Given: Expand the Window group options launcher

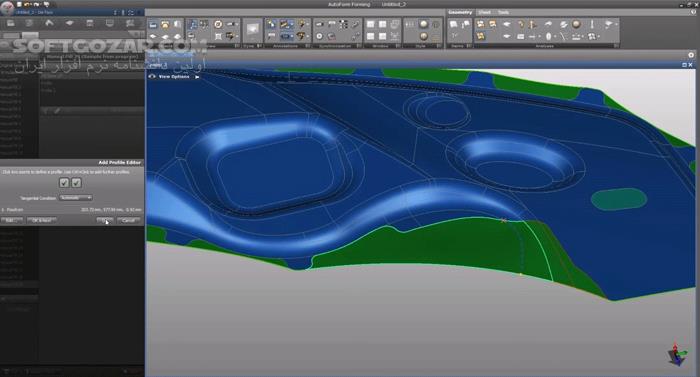Looking at the screenshot, I should [398, 46].
